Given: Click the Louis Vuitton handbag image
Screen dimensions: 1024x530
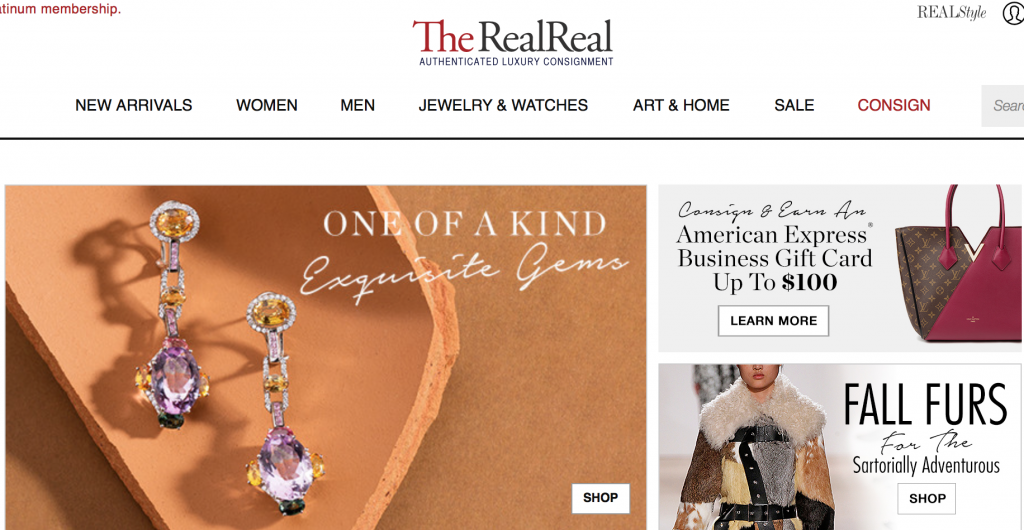Looking at the screenshot, I should (957, 264).
